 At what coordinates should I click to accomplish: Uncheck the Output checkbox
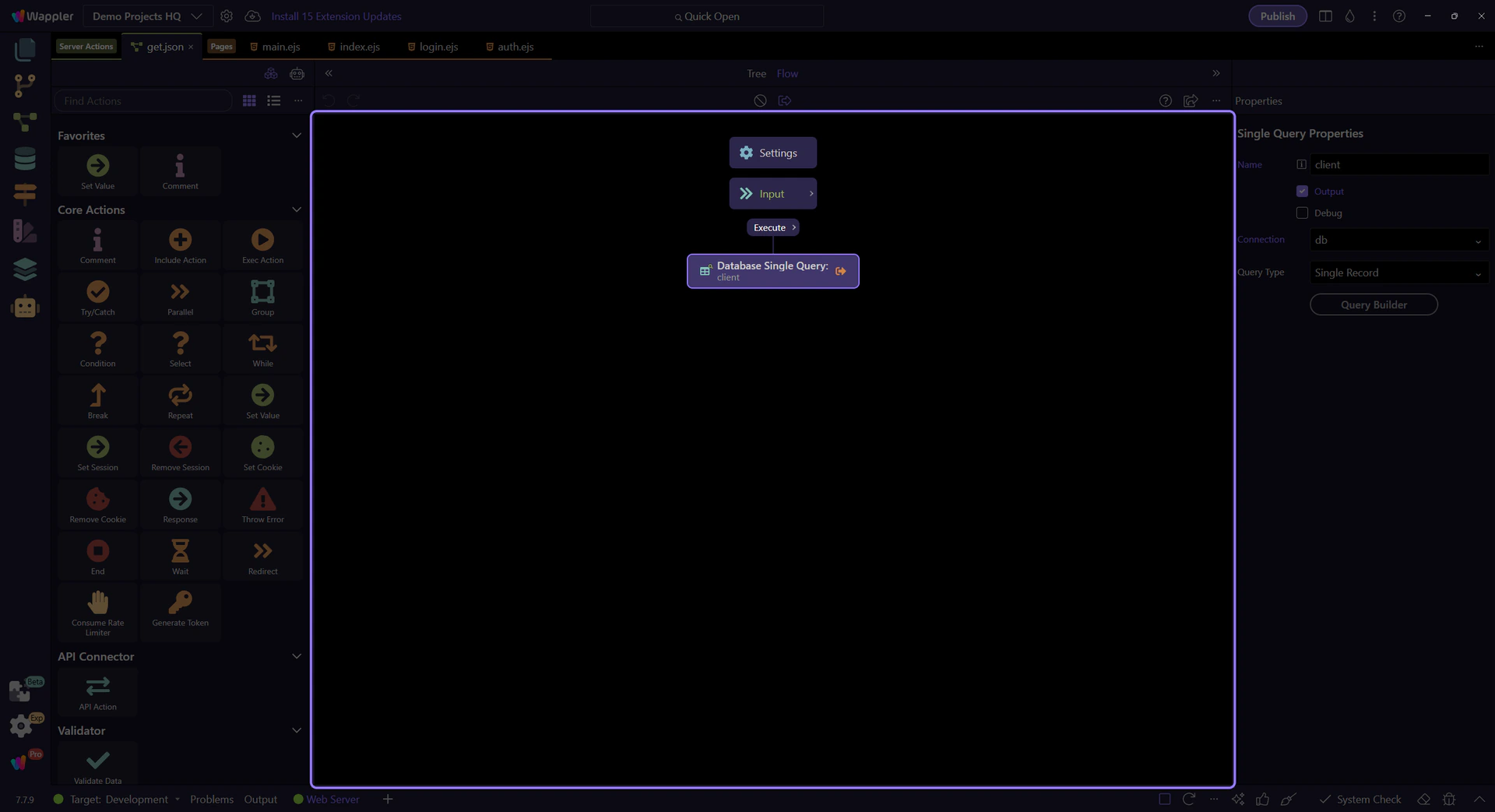tap(1302, 192)
